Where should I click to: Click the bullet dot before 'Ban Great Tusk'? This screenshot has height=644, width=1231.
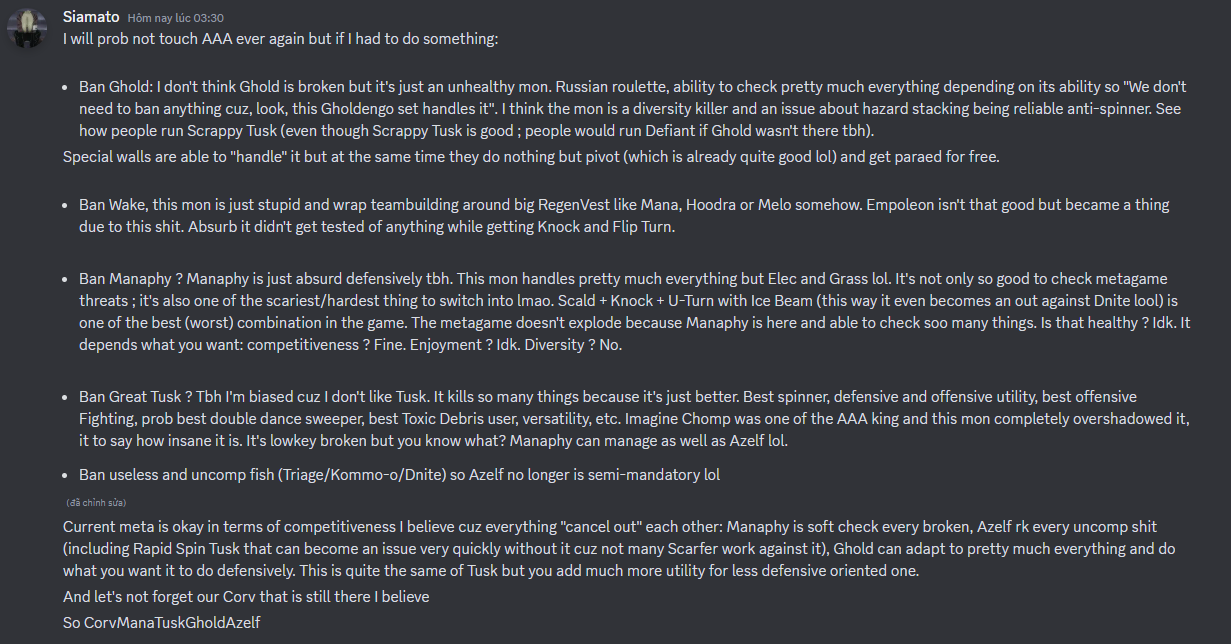point(67,397)
